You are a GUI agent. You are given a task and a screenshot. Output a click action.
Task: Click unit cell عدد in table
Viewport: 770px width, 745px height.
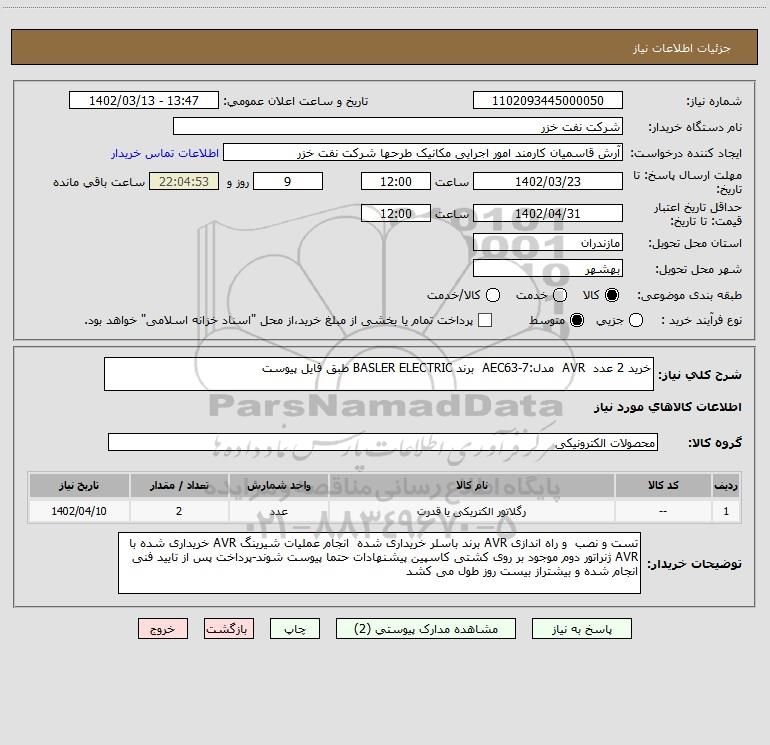coord(278,511)
